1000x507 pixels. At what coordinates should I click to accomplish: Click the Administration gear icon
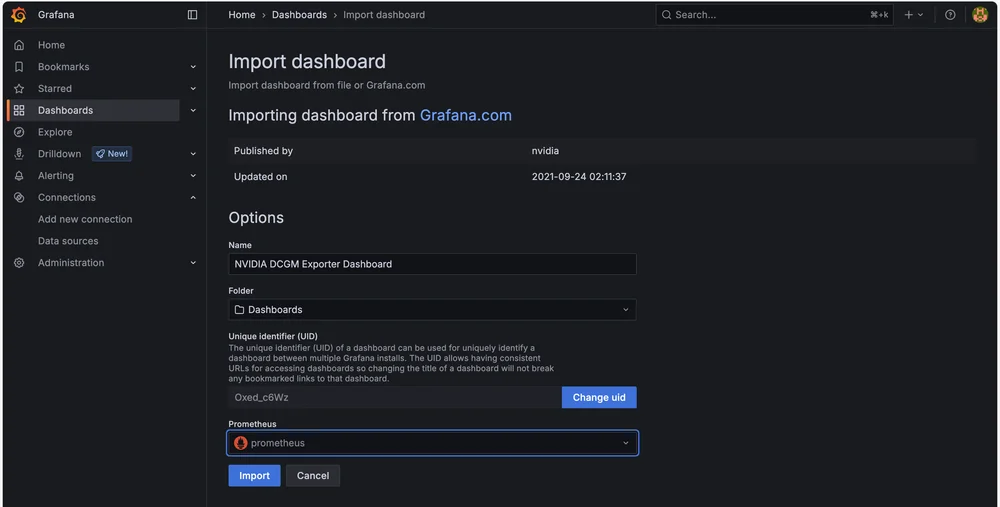point(19,263)
